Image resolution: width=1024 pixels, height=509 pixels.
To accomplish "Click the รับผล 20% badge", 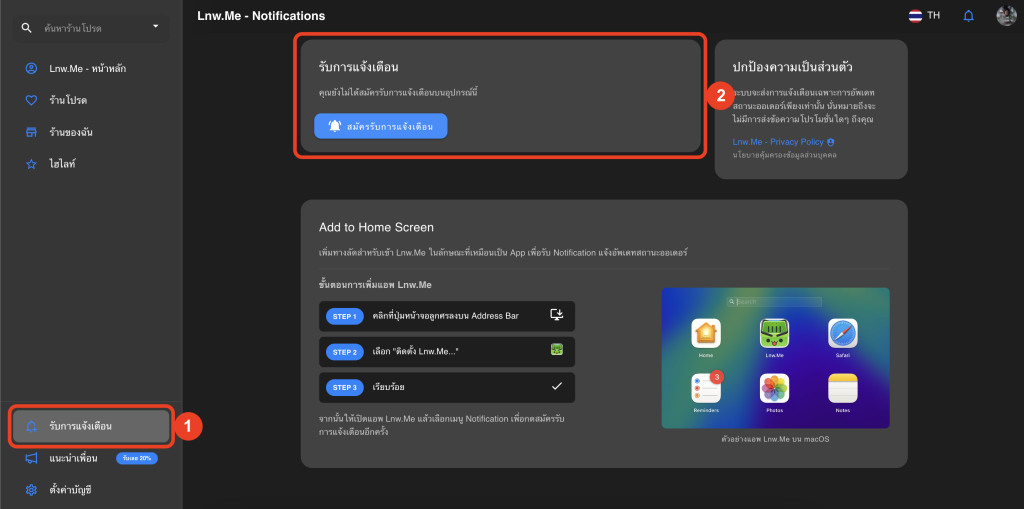I will pyautogui.click(x=137, y=458).
